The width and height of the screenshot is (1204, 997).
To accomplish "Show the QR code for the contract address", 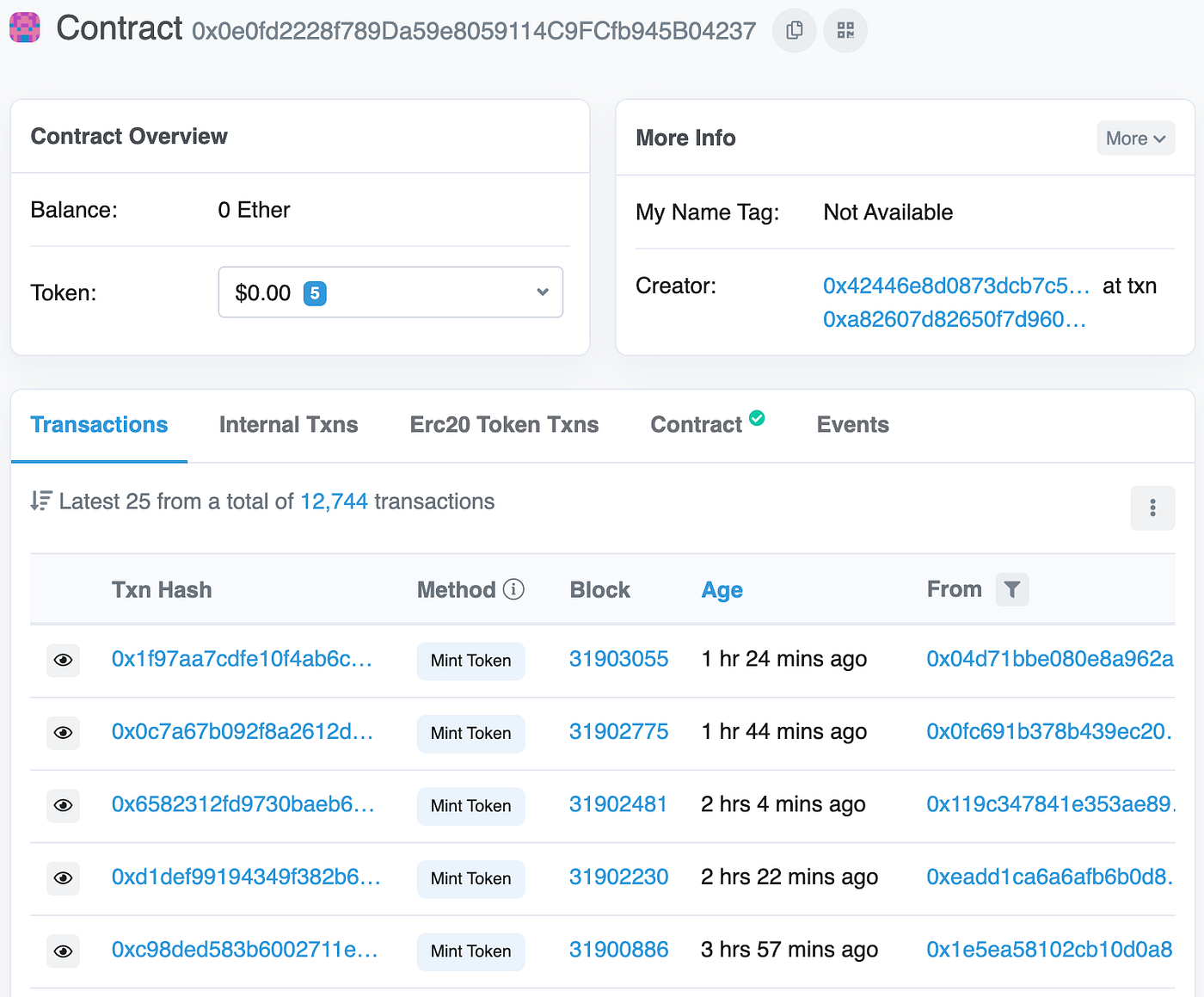I will pyautogui.click(x=845, y=31).
